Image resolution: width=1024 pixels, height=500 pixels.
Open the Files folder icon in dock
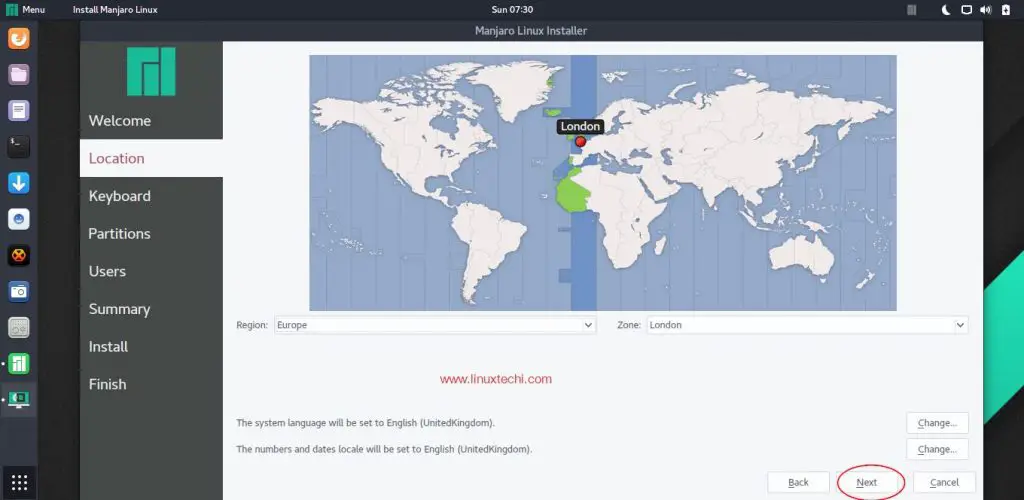pyautogui.click(x=18, y=74)
